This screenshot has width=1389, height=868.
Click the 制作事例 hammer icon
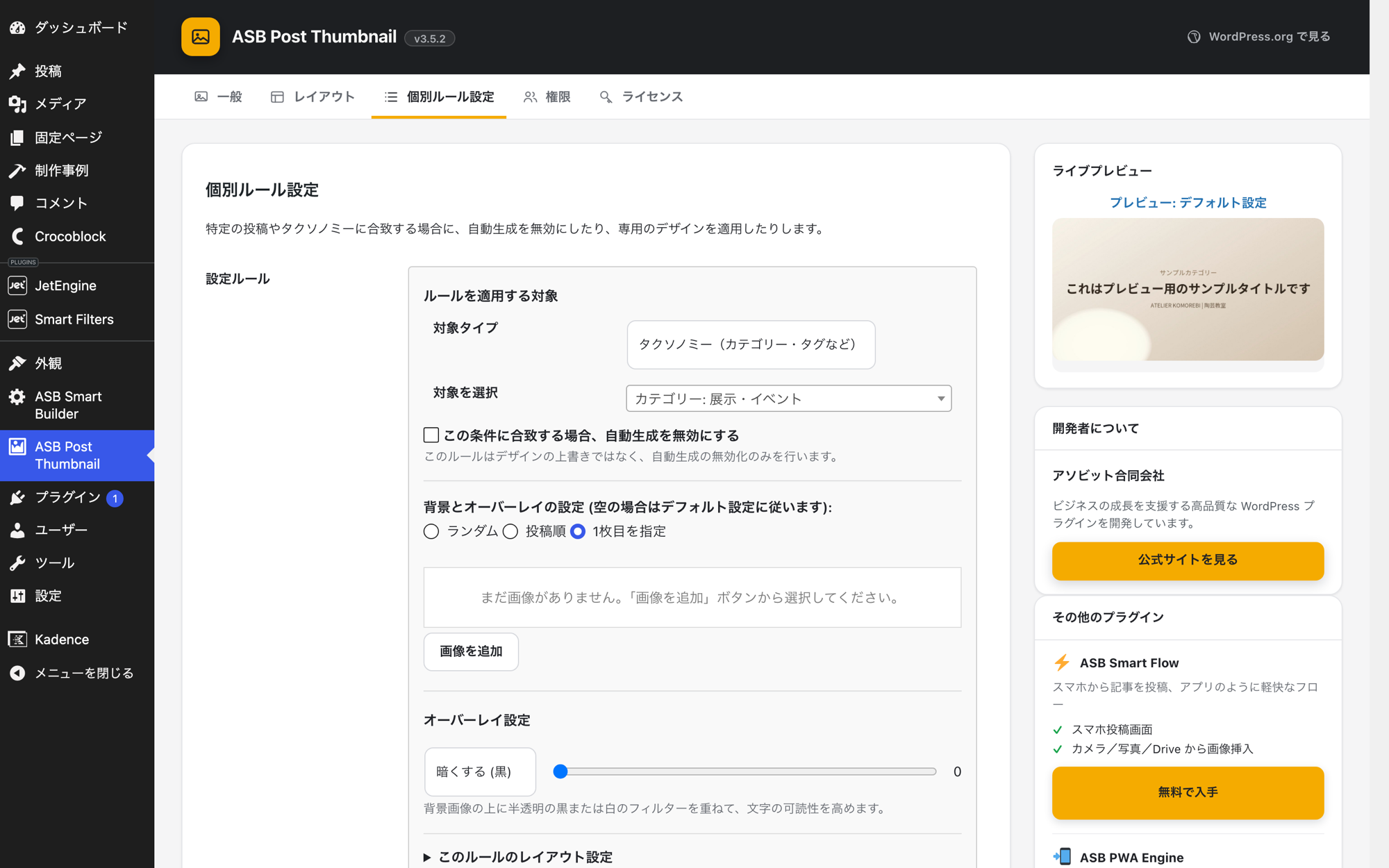point(17,170)
